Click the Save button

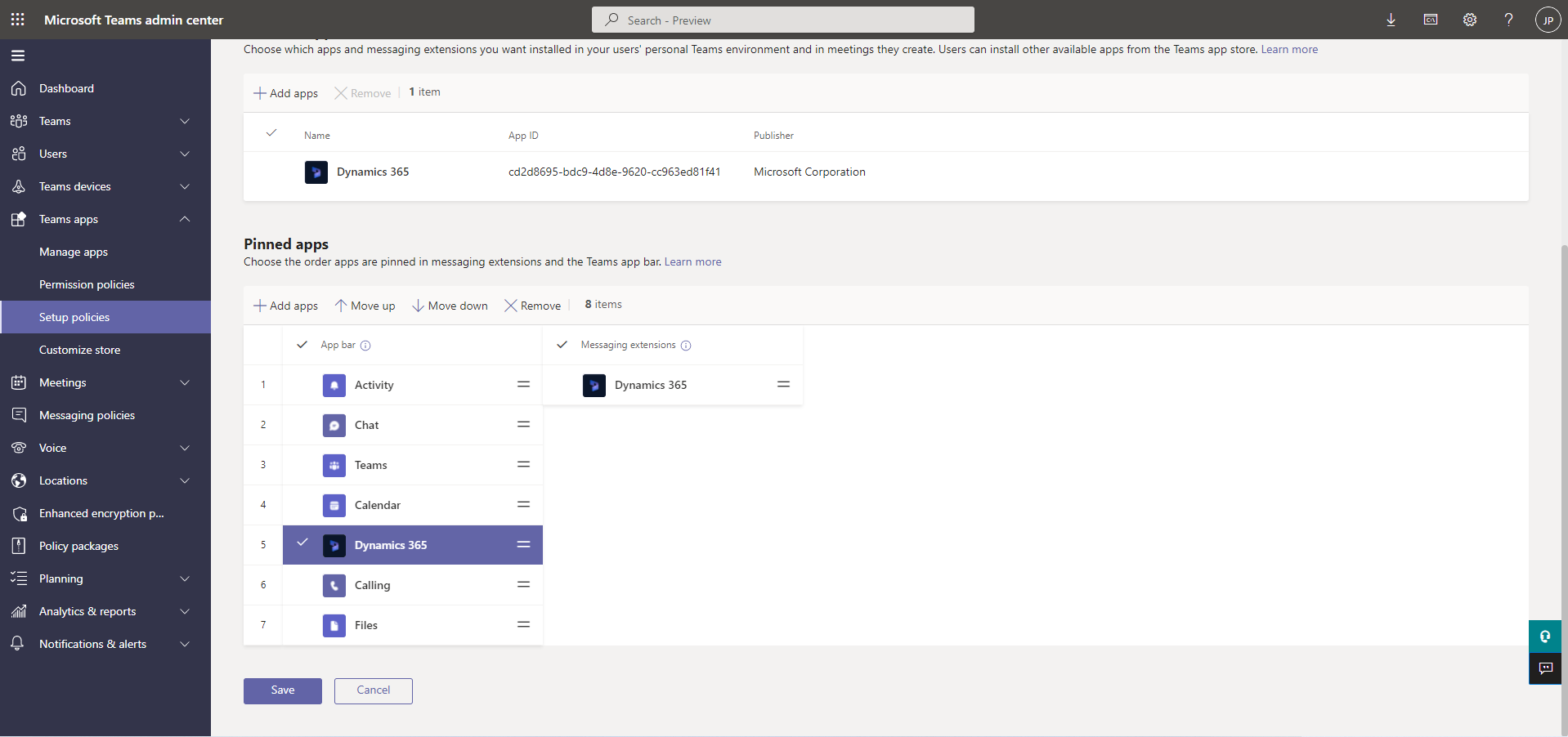click(x=283, y=690)
